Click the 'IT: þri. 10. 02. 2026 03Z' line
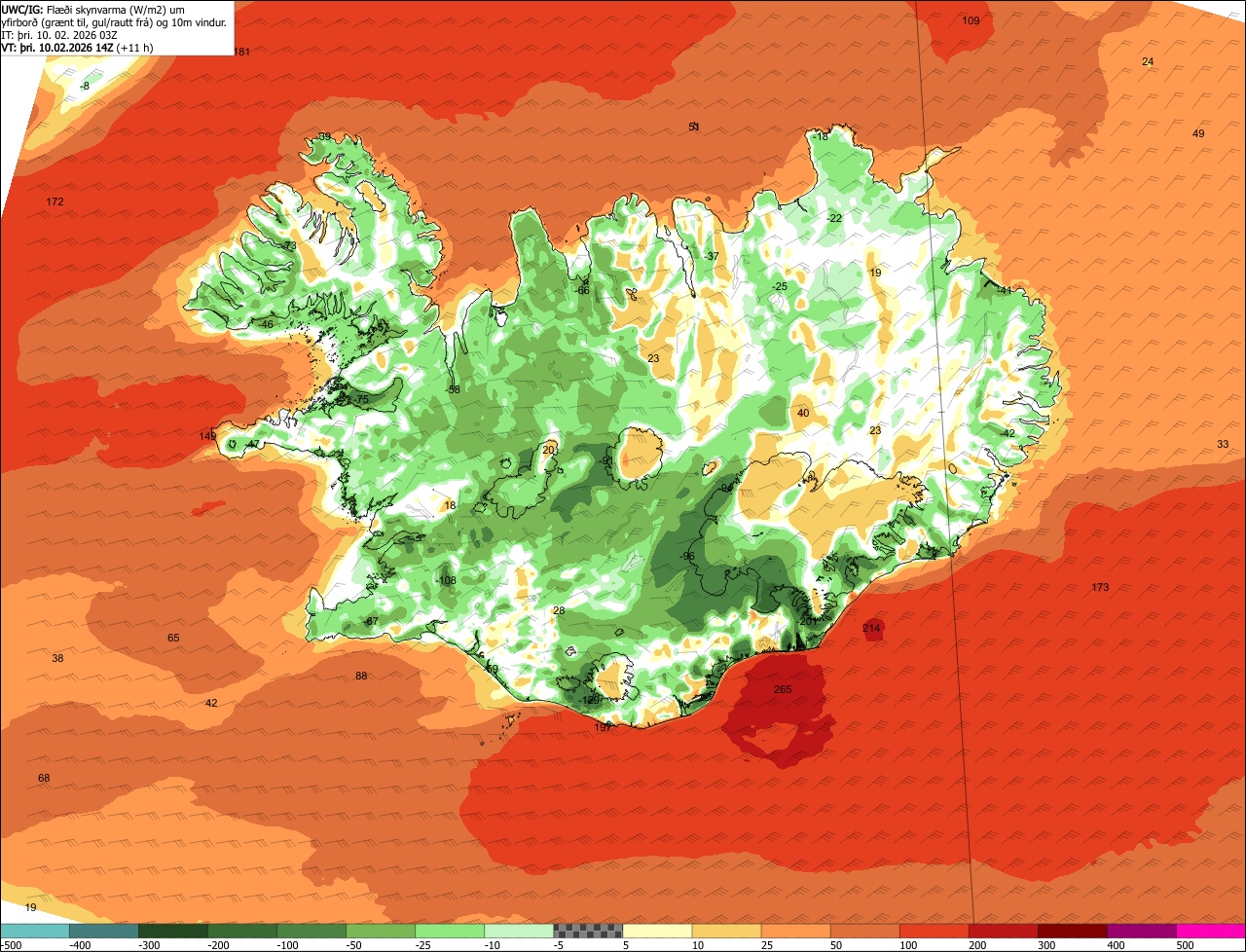 tap(58, 35)
